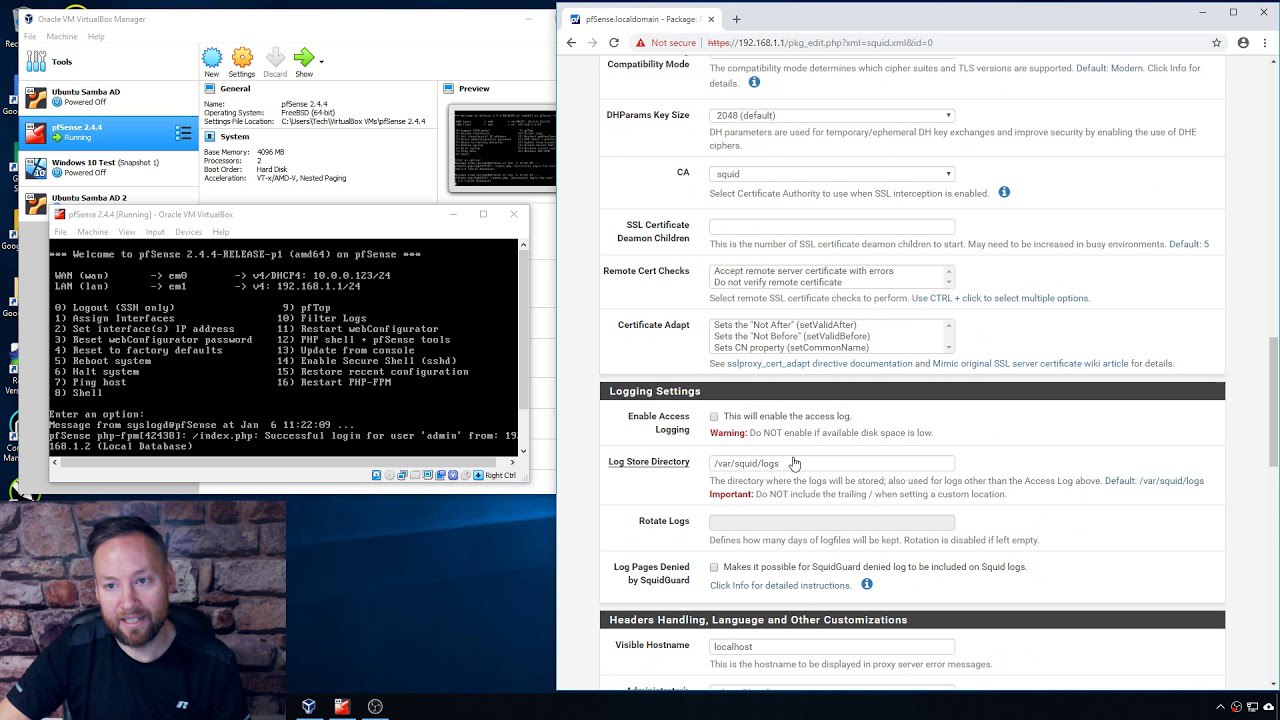Click keyboard capture arrow icon by Right Ctrl
The width and height of the screenshot is (1280, 720).
[x=478, y=475]
